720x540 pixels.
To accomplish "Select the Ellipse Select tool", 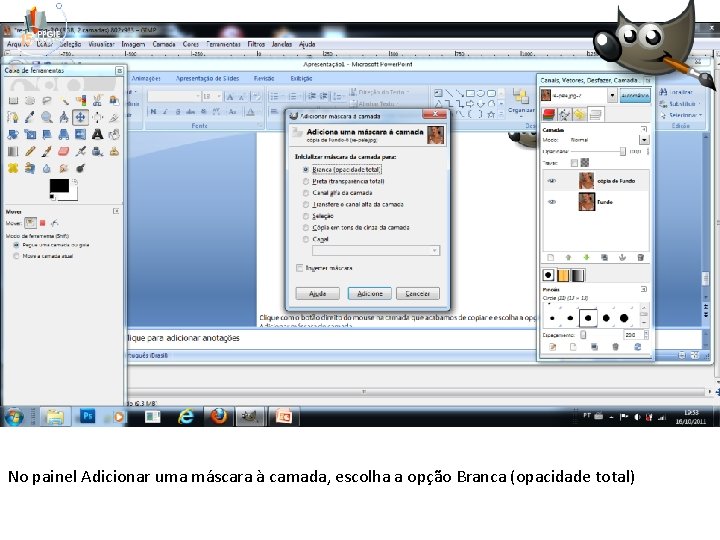I will point(30,101).
